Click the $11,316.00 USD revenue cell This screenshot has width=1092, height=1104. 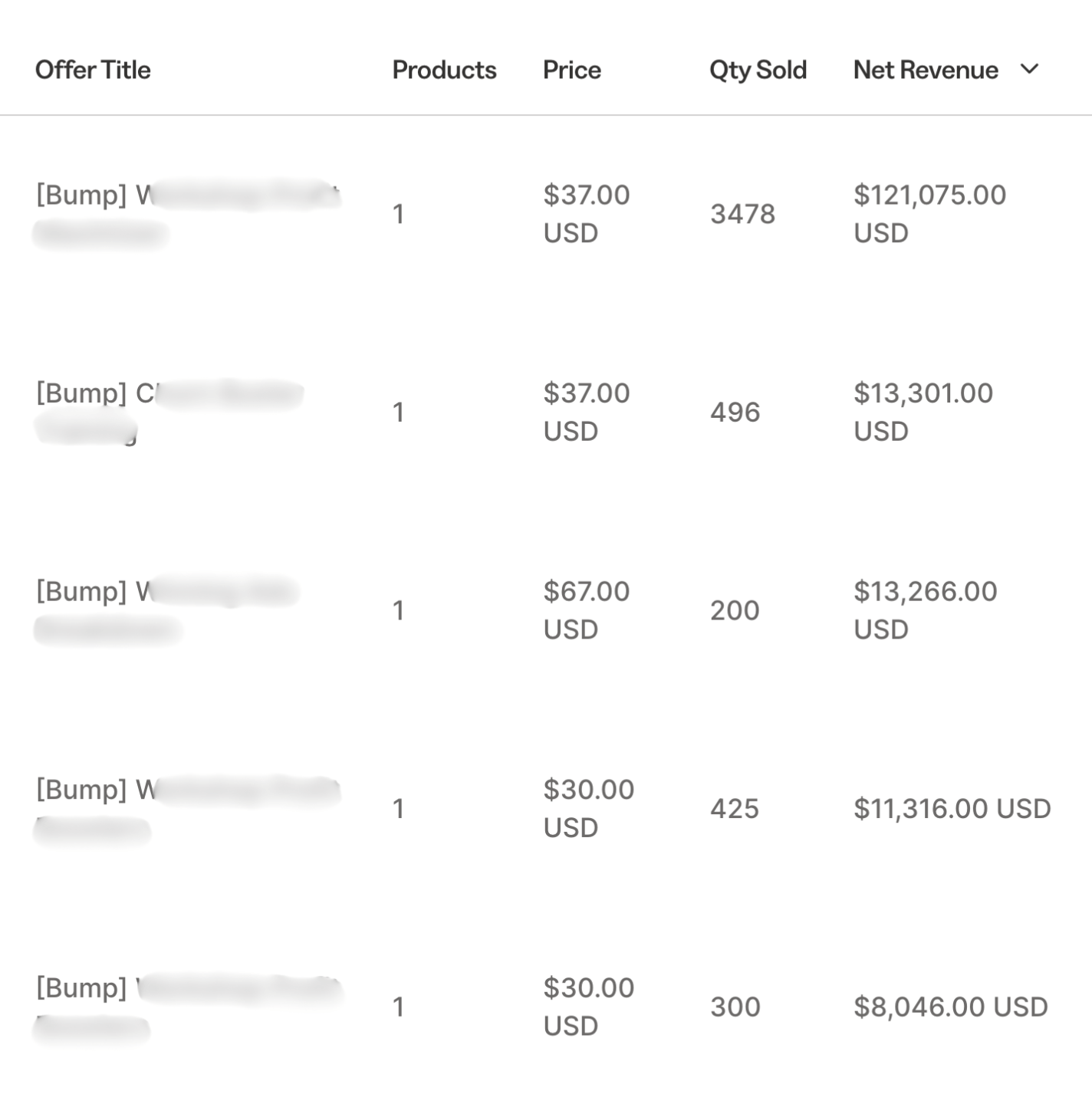tap(952, 809)
